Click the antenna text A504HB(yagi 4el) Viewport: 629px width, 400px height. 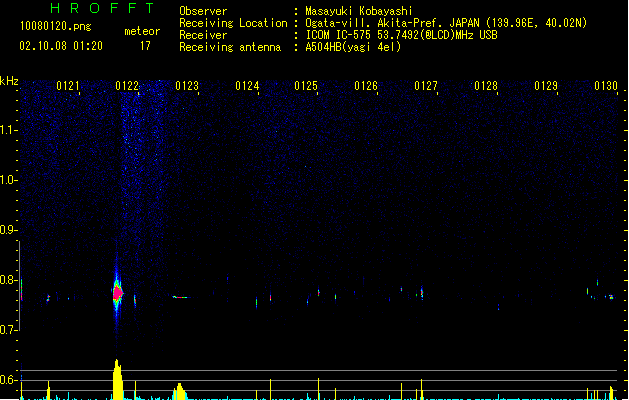click(353, 47)
